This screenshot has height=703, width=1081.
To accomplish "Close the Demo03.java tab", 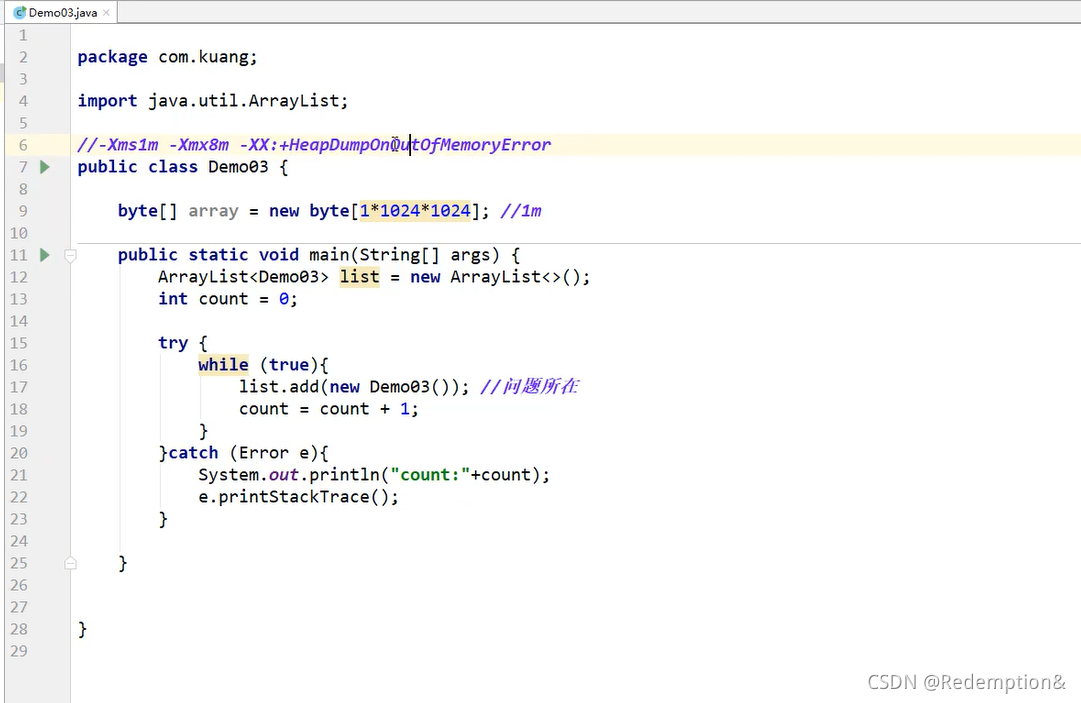I will (106, 12).
